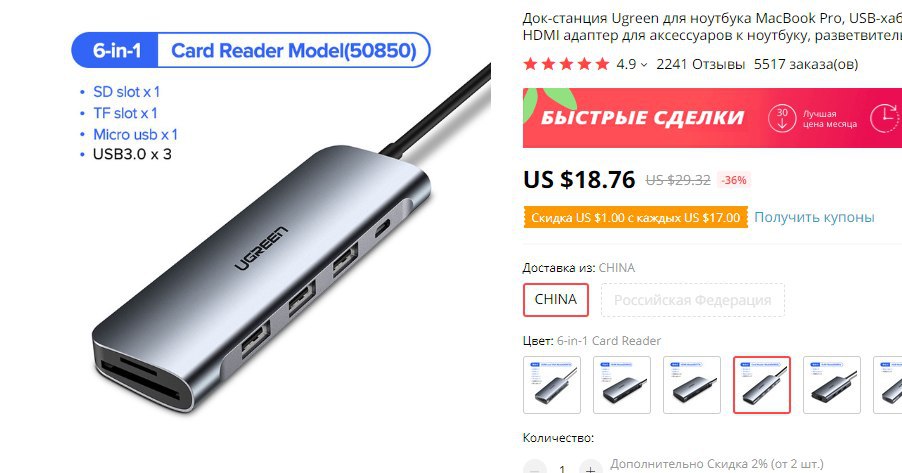Select CHINA shipping origin option
This screenshot has width=902, height=473.
pos(556,299)
